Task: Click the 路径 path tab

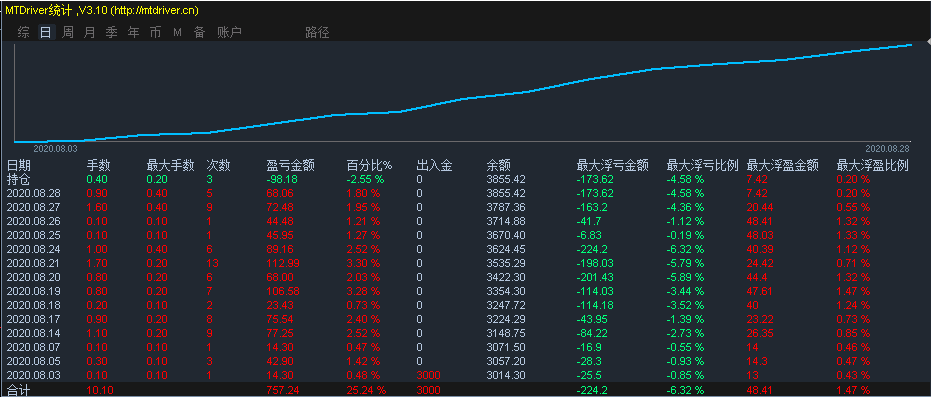Action: click(x=317, y=33)
